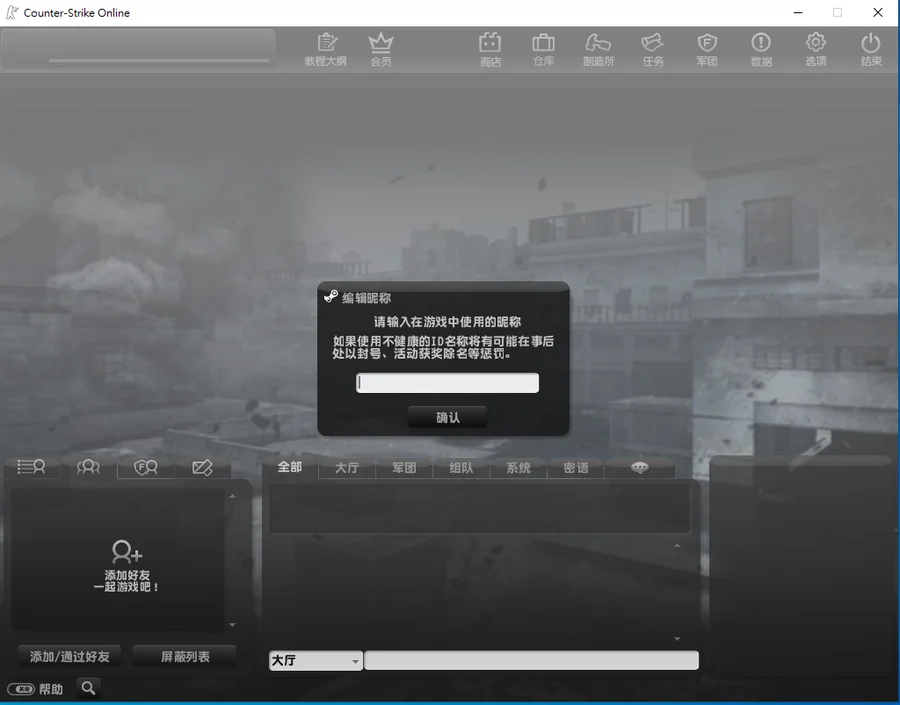This screenshot has height=705, width=900.
Task: Minimize the Counter-Strike Online window
Action: click(798, 13)
